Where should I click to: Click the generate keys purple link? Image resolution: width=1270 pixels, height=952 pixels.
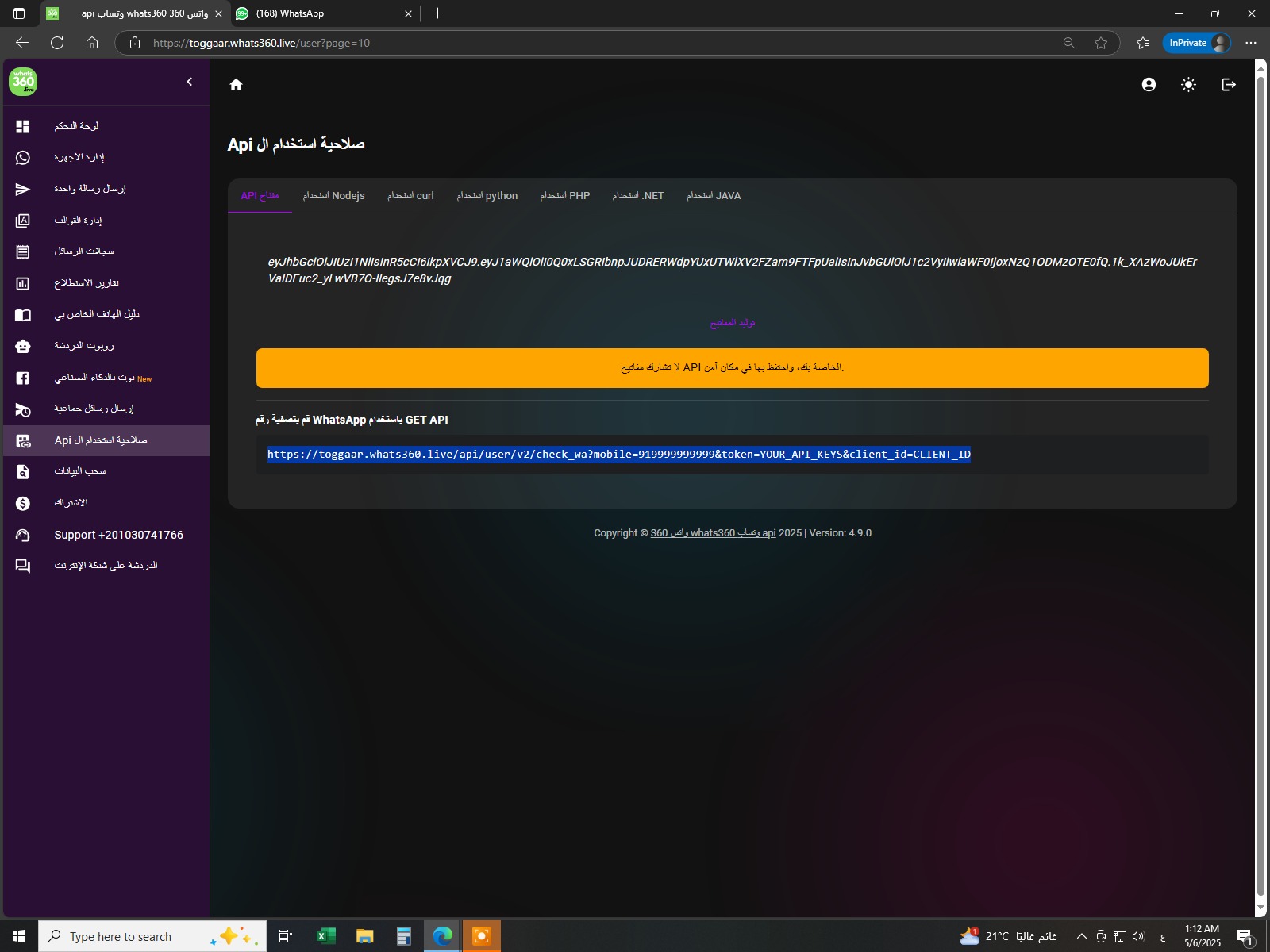pyautogui.click(x=732, y=323)
